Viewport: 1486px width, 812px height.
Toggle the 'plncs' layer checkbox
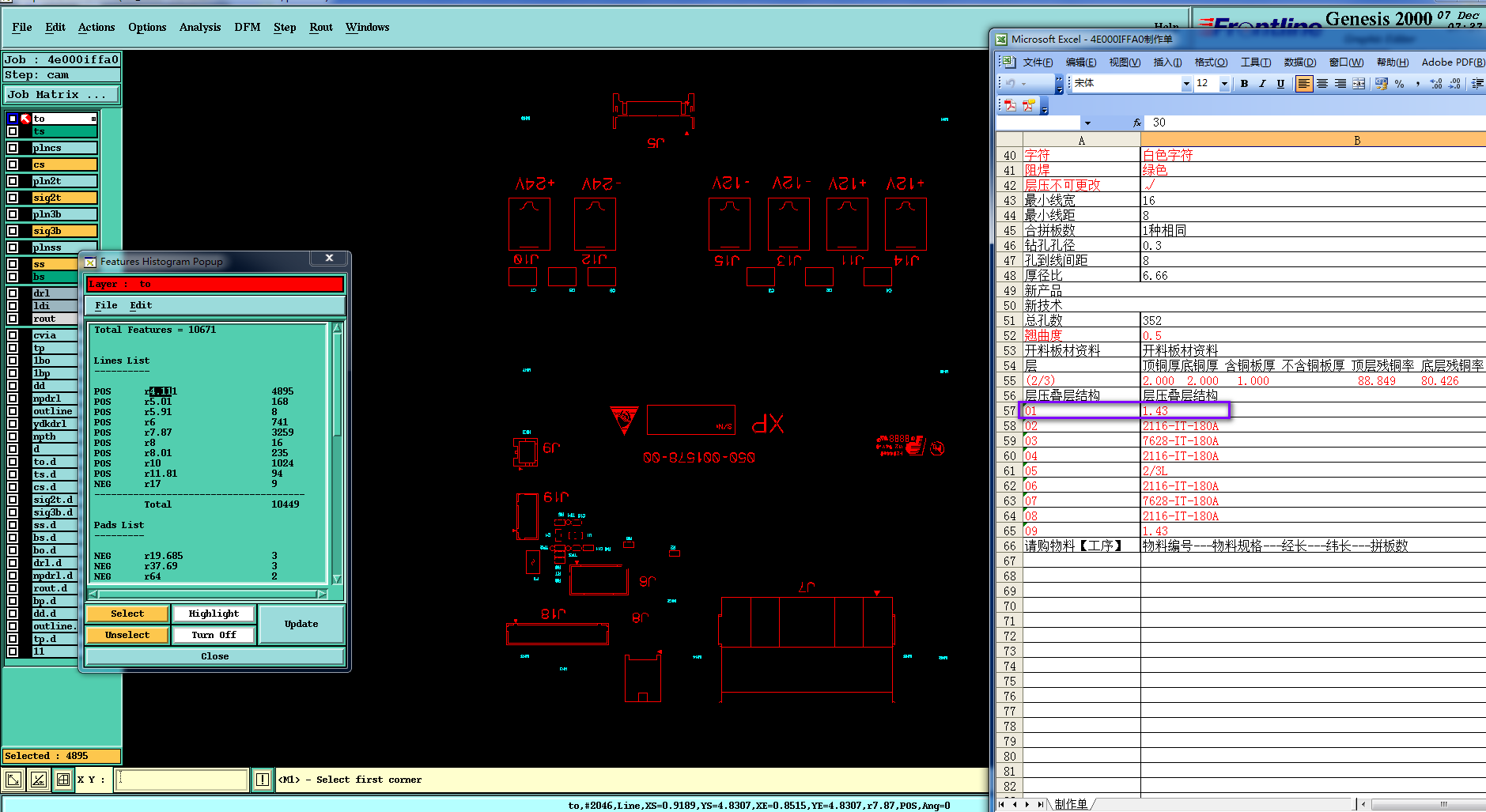point(13,148)
